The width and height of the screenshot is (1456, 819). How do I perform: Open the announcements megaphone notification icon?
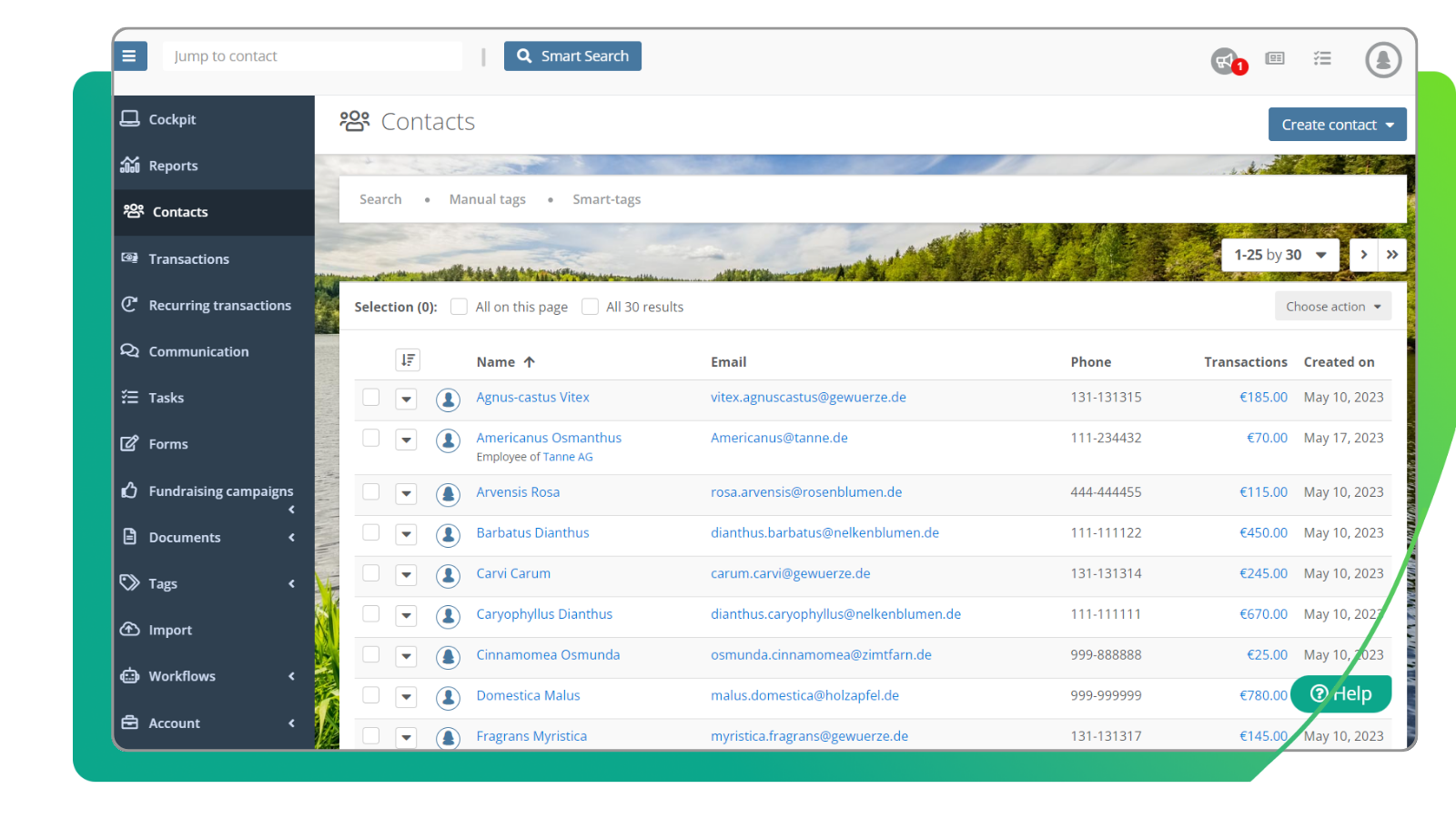[x=1223, y=57]
